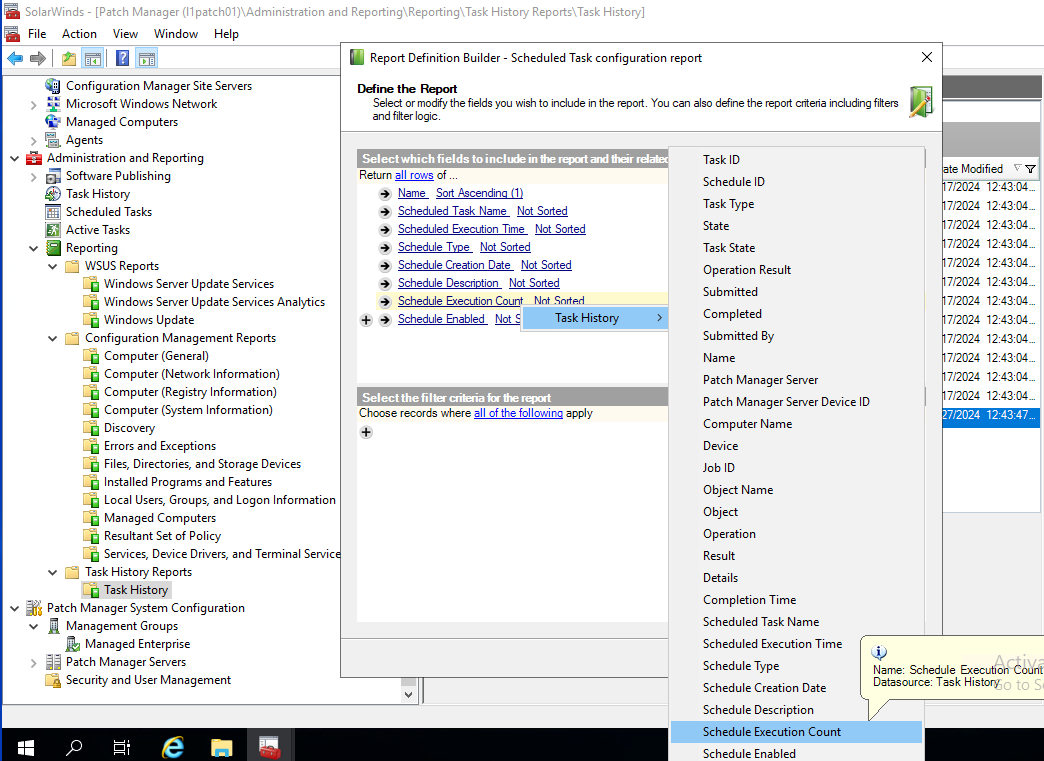The image size is (1044, 761).
Task: Open the Task History submenu item
Action: pyautogui.click(x=595, y=318)
